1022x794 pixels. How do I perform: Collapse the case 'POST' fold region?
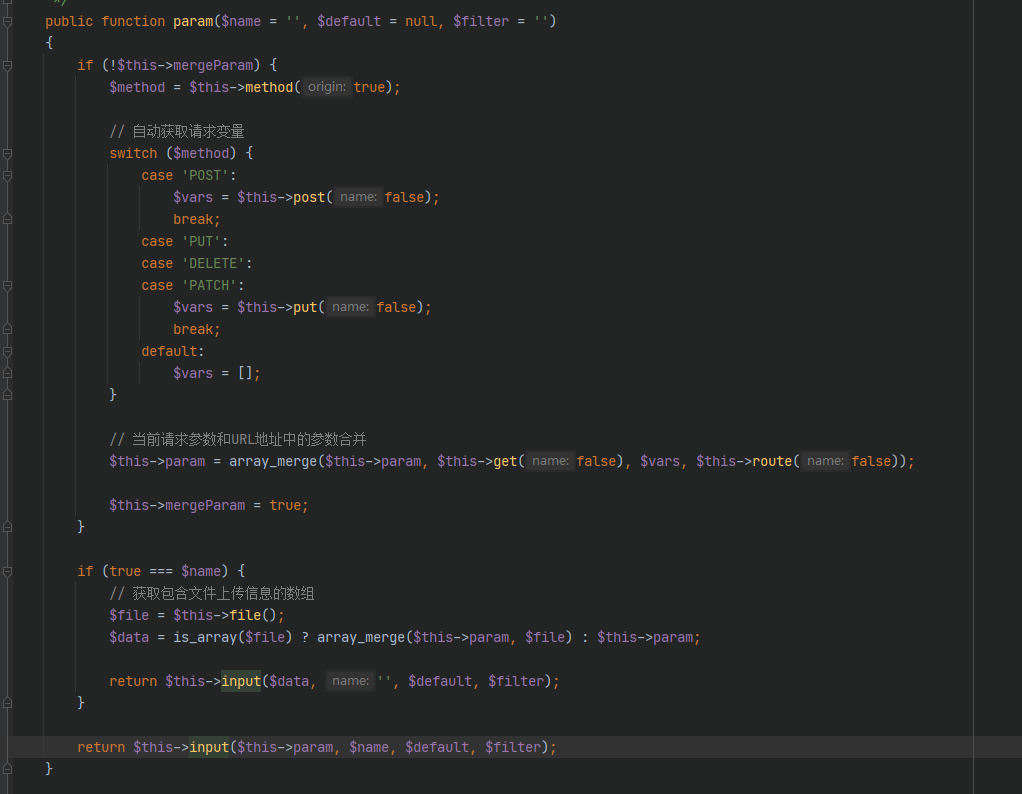[7, 175]
